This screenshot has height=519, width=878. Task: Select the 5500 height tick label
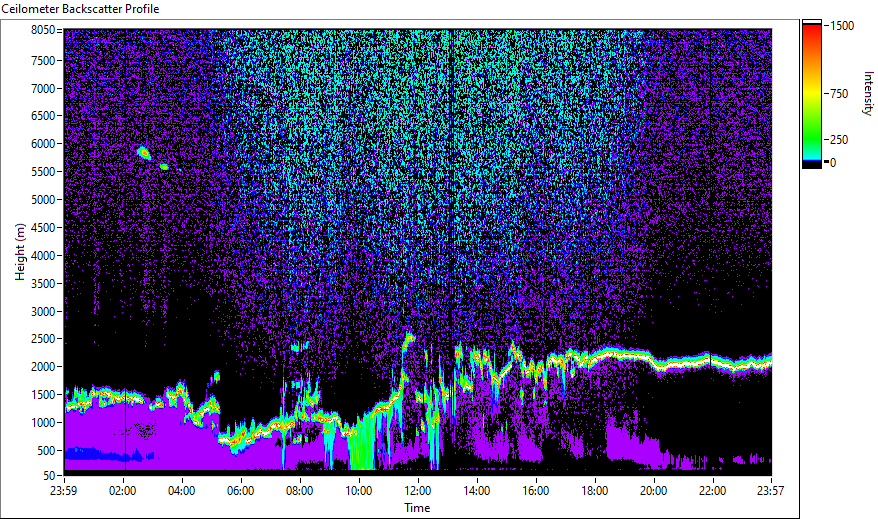coord(43,172)
